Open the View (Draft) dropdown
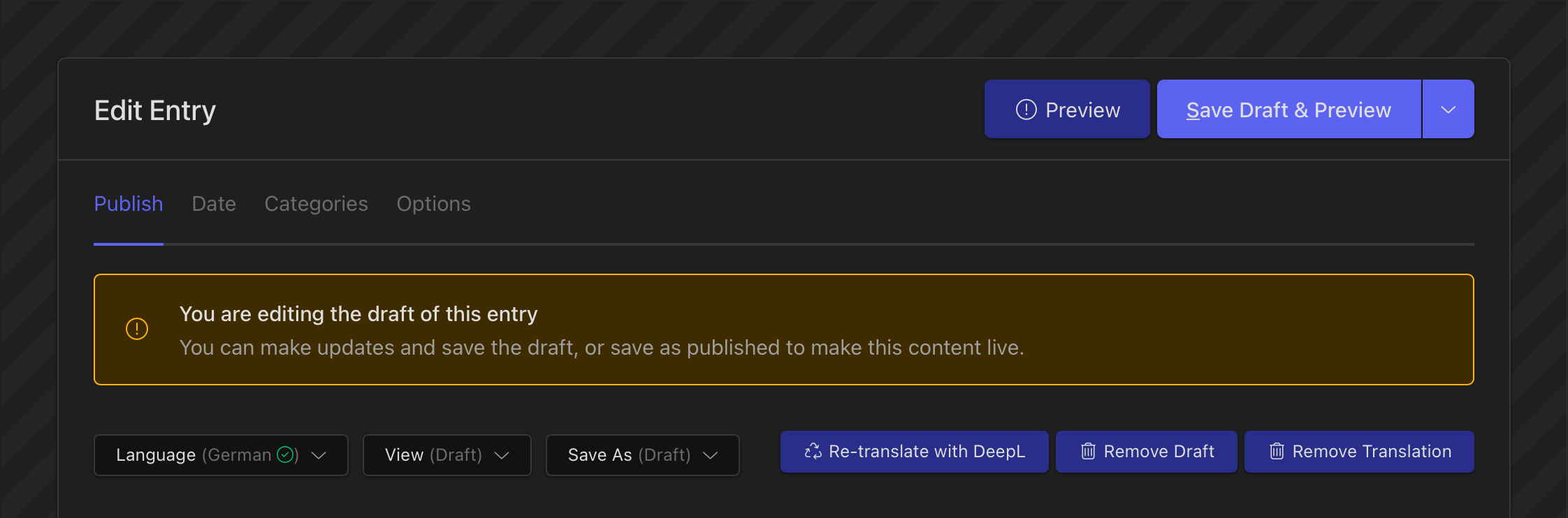 (447, 455)
